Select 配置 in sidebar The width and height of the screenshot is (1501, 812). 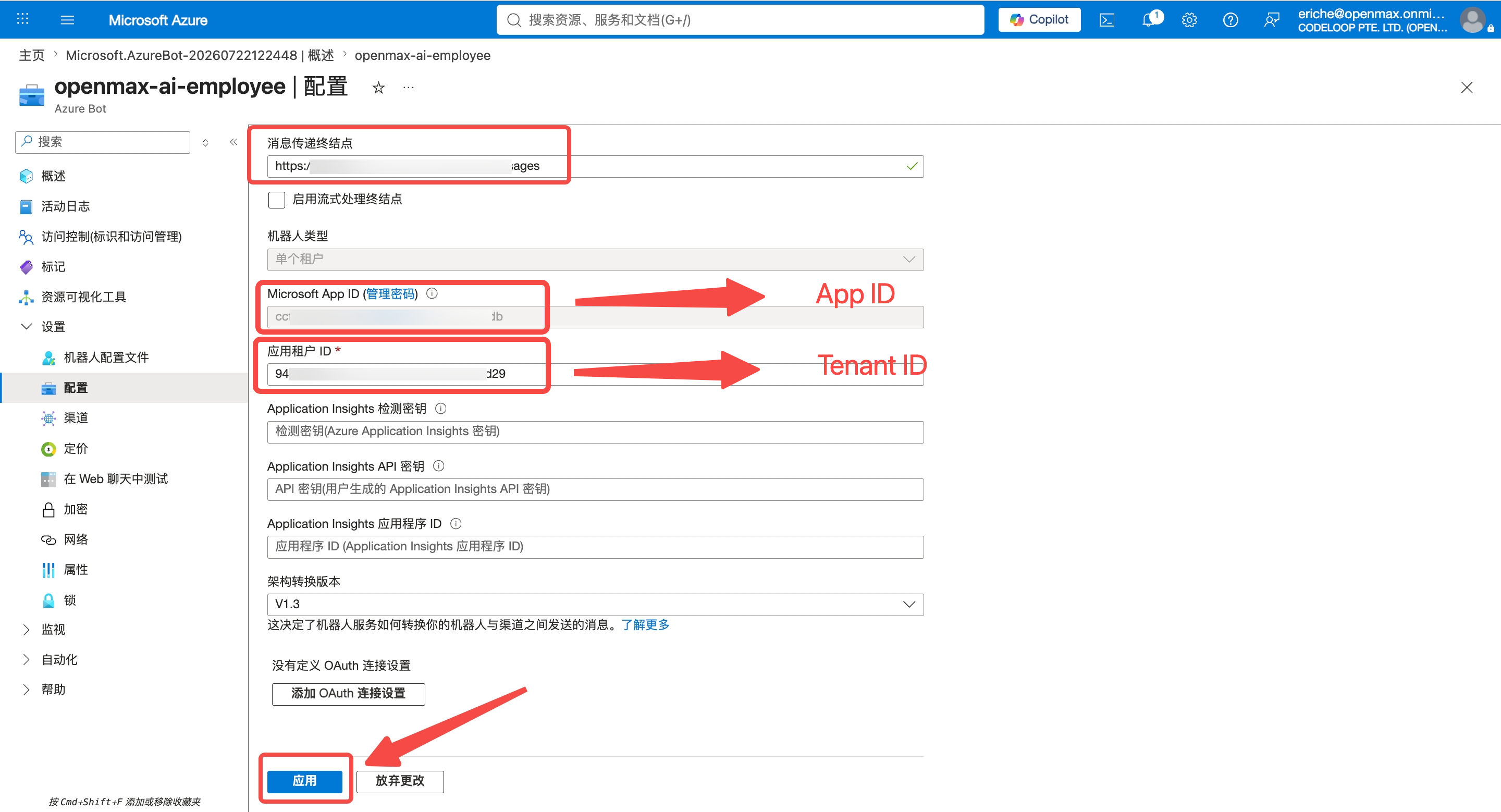point(124,388)
